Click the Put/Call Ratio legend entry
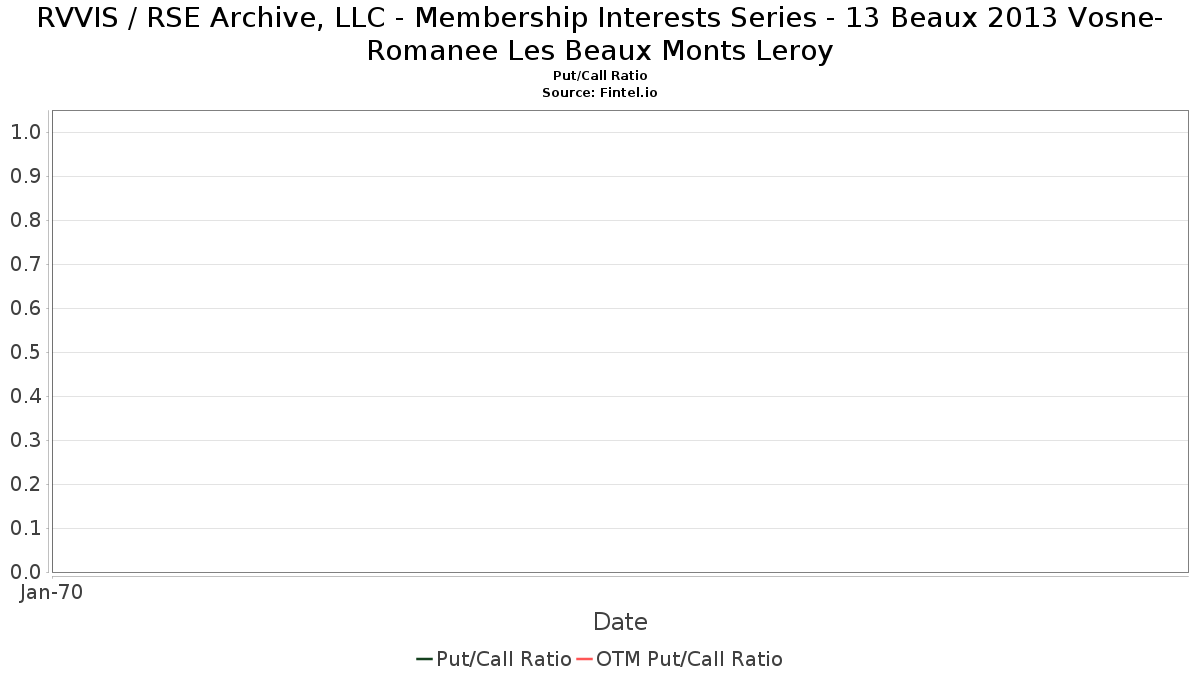 click(x=494, y=659)
